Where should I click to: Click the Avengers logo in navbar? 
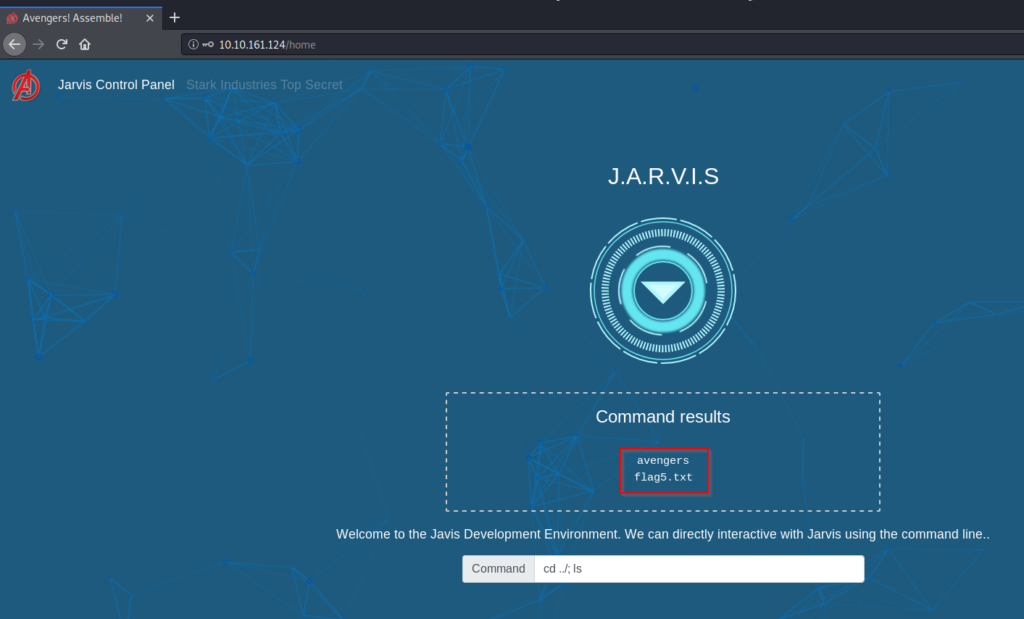click(26, 86)
